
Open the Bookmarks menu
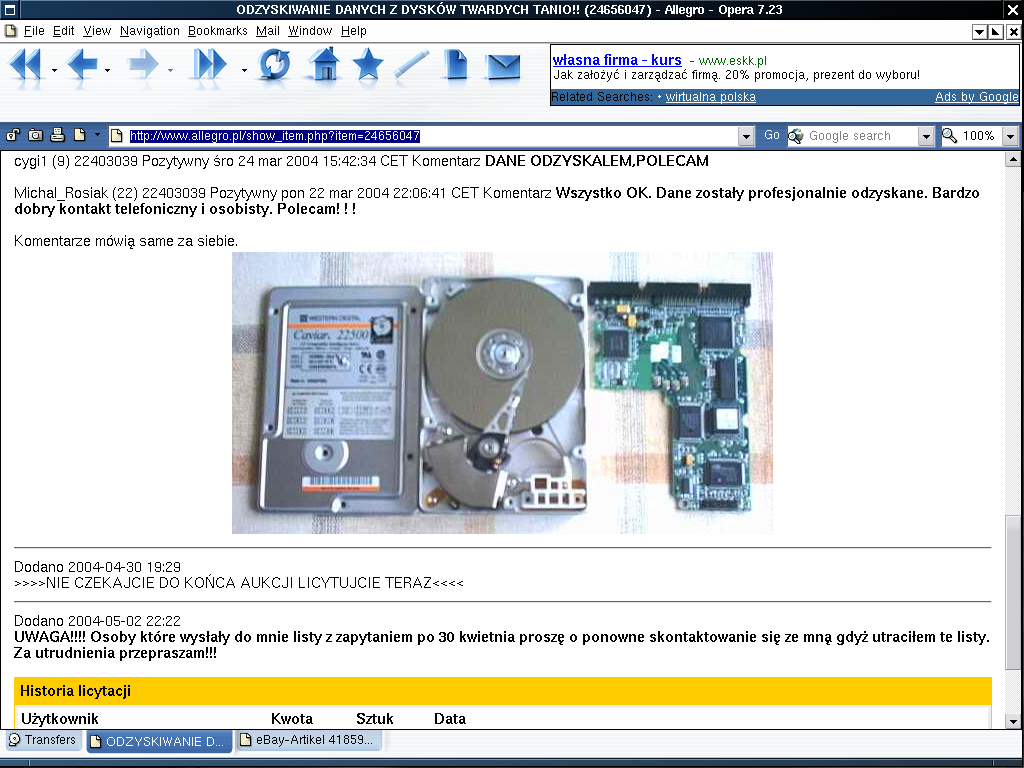click(x=217, y=31)
